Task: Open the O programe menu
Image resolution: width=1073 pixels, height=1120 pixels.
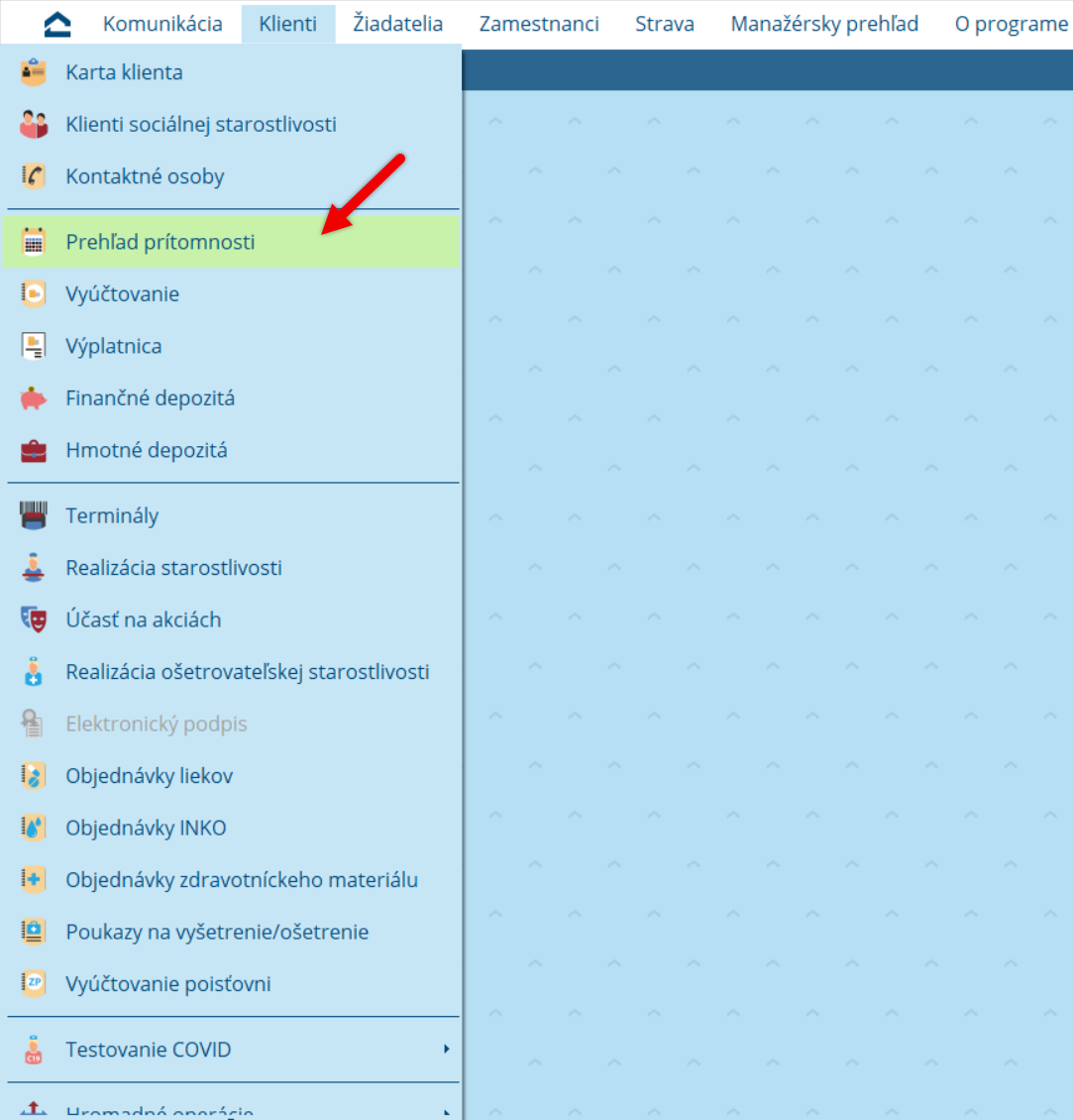Action: point(1012,25)
